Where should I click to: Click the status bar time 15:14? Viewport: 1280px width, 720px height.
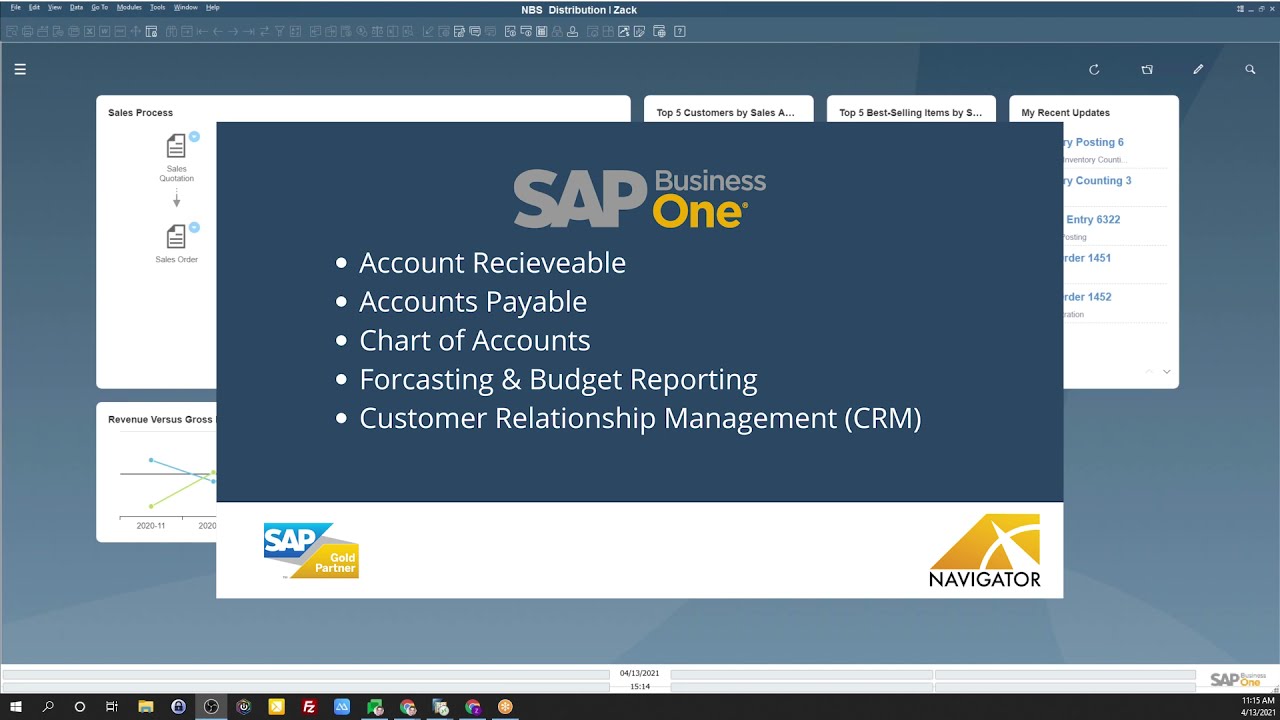[640, 687]
